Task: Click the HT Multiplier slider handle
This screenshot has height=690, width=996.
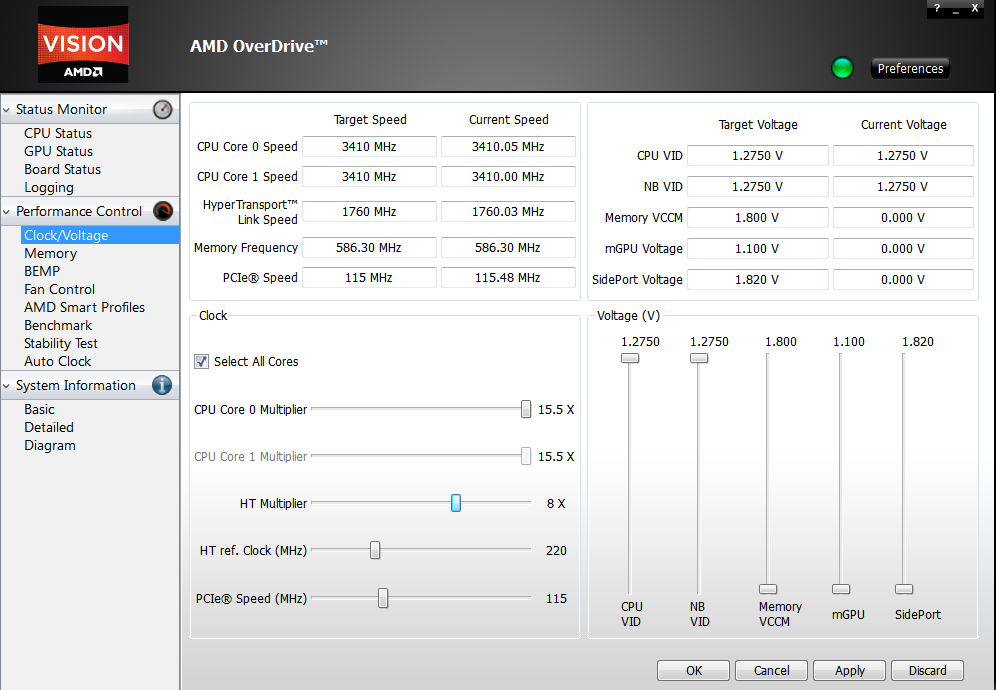Action: tap(455, 503)
